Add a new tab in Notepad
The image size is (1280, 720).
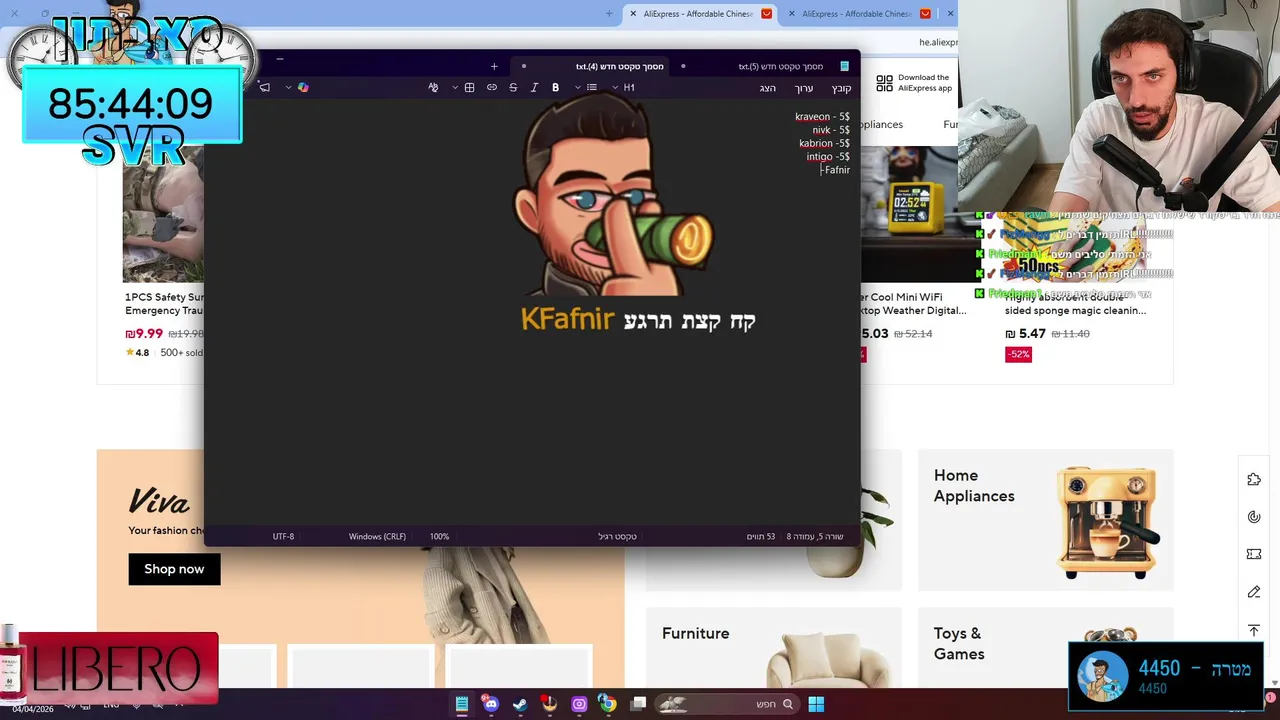[494, 66]
